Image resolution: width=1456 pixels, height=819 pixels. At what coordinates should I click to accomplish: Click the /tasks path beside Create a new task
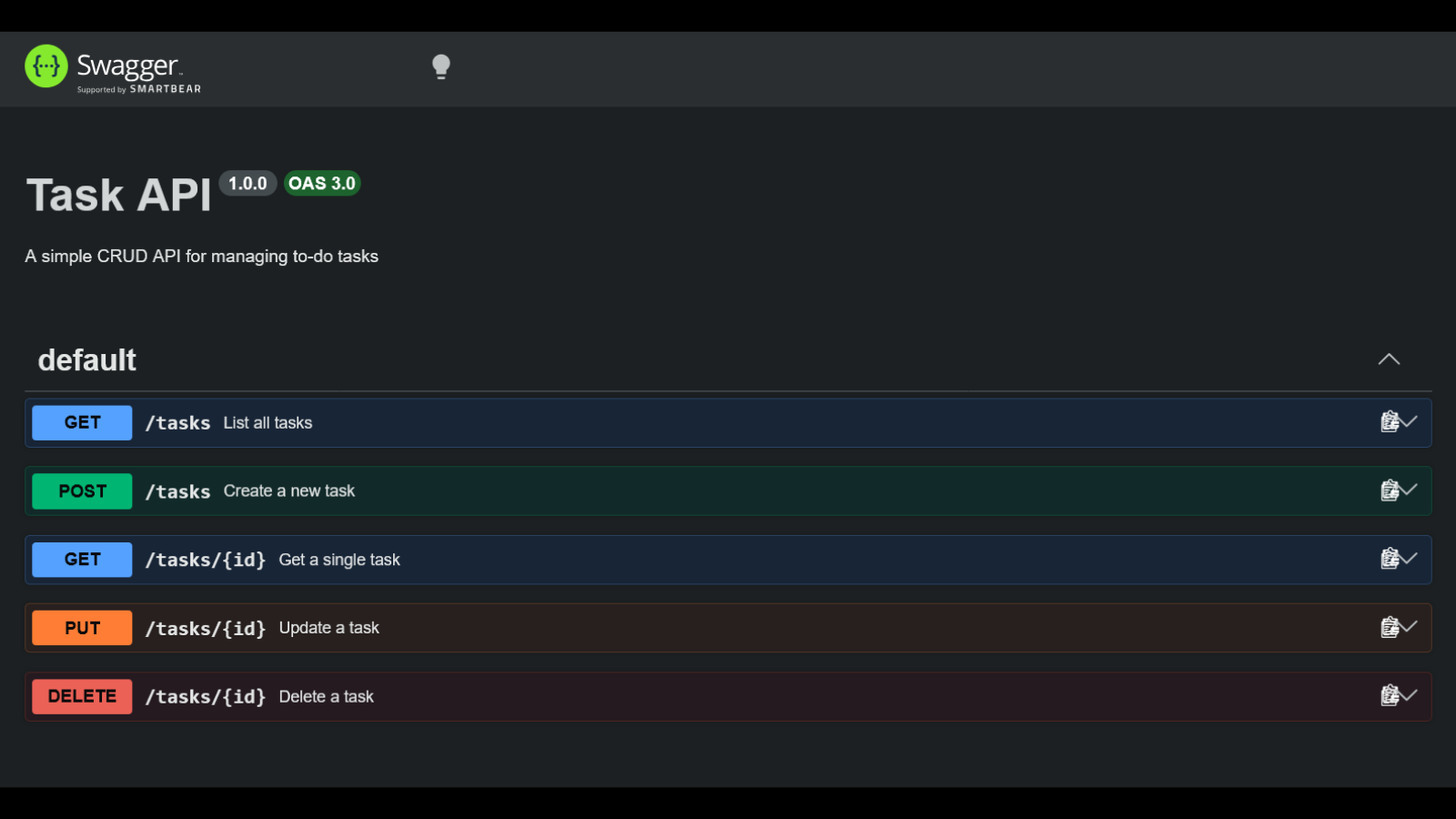tap(177, 491)
